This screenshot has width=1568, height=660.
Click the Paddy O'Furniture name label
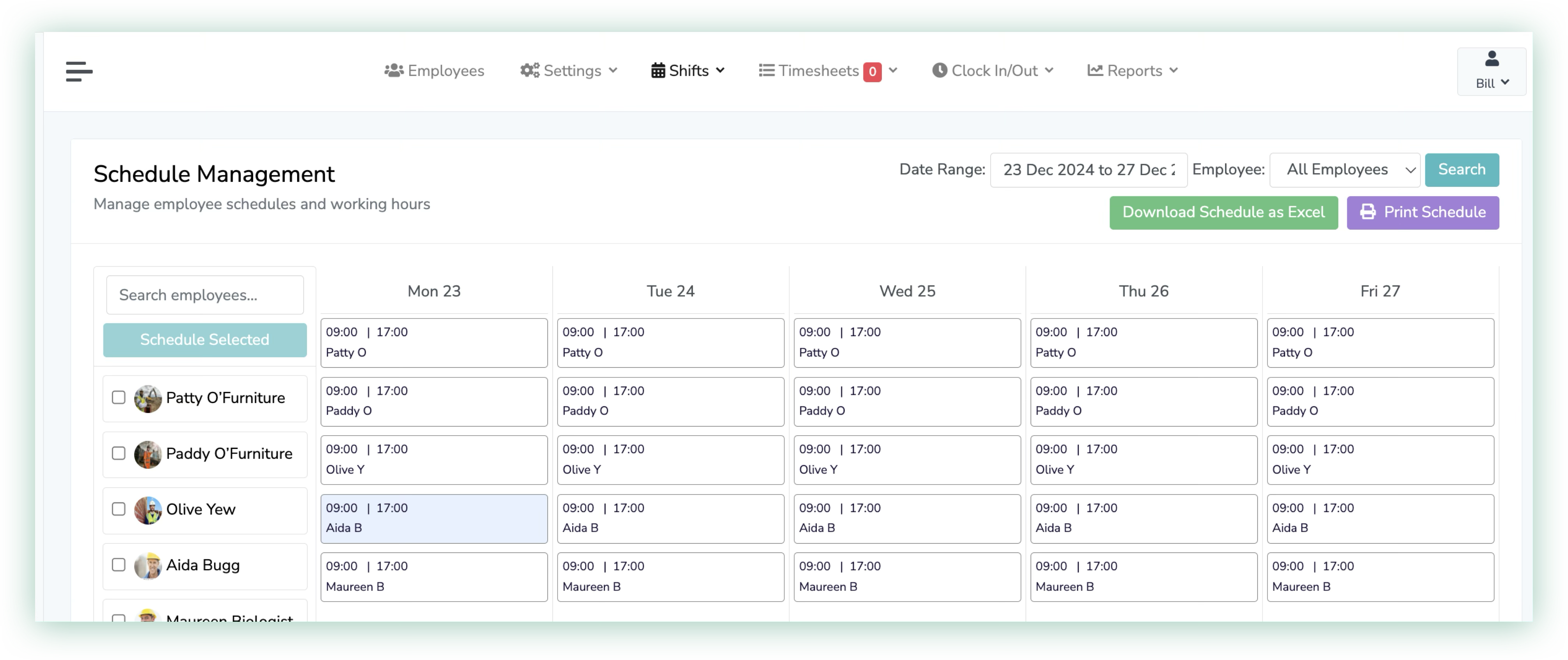pos(229,454)
